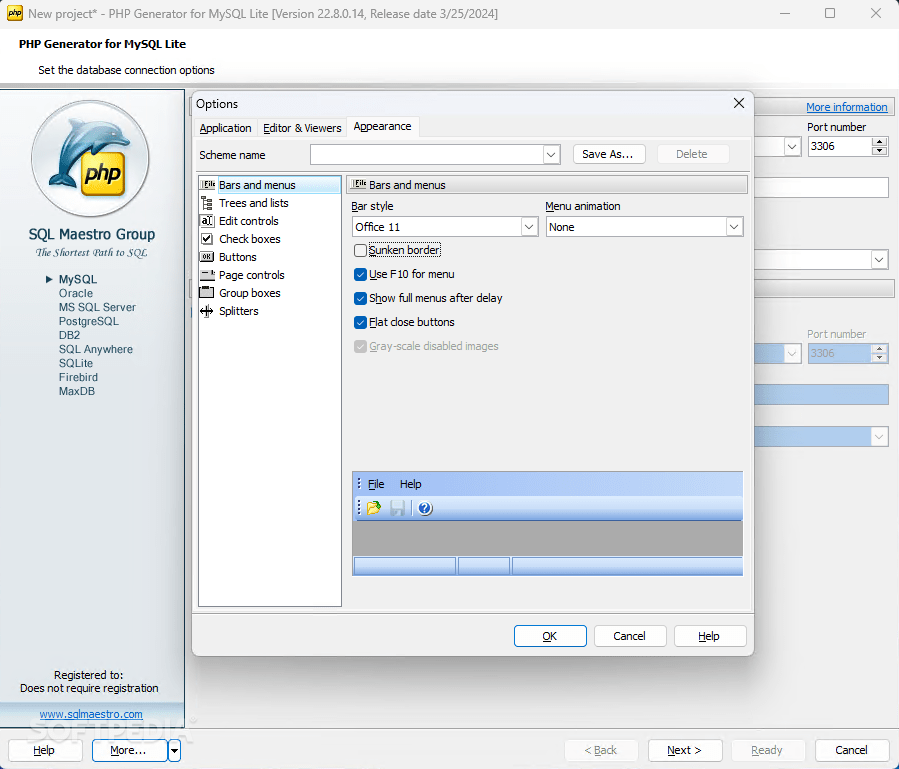Select Firebird in the product list
The image size is (899, 769).
point(79,377)
